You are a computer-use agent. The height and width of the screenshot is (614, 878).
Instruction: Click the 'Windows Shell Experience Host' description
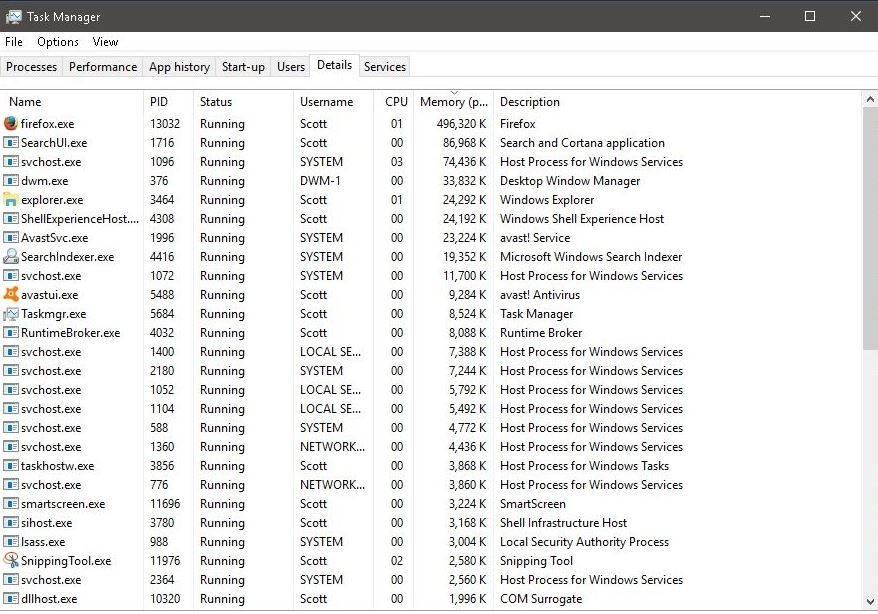tap(581, 219)
